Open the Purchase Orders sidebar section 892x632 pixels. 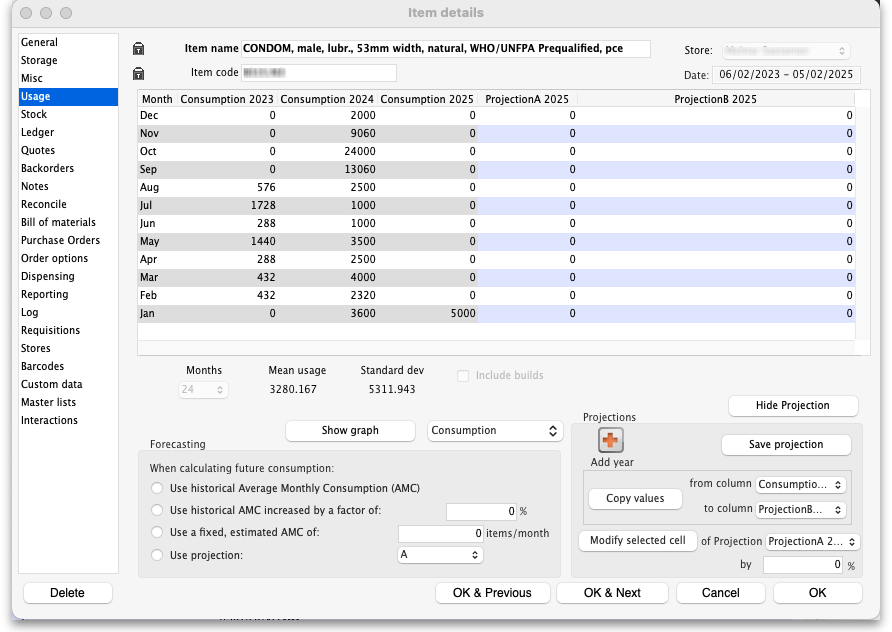(60, 241)
